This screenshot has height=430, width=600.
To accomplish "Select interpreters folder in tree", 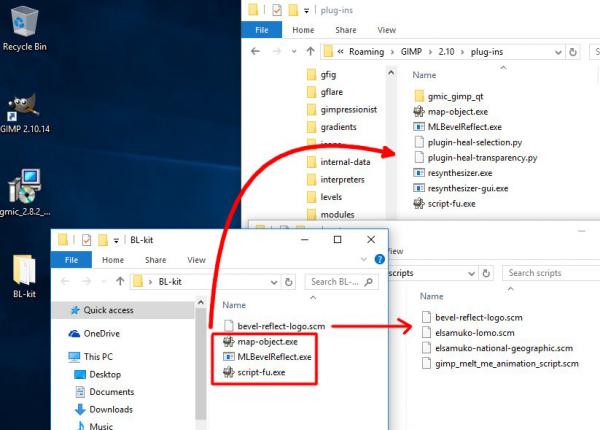I will [336, 179].
